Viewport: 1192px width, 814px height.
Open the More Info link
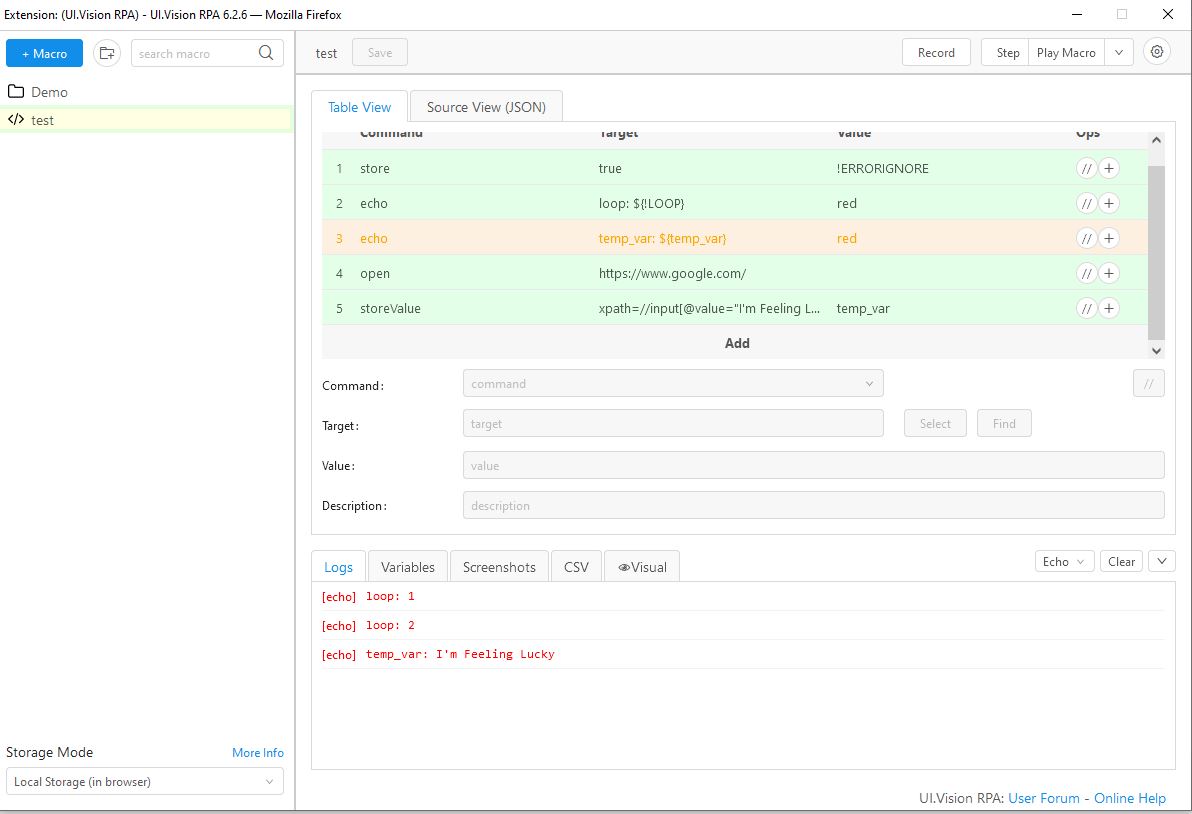click(258, 752)
